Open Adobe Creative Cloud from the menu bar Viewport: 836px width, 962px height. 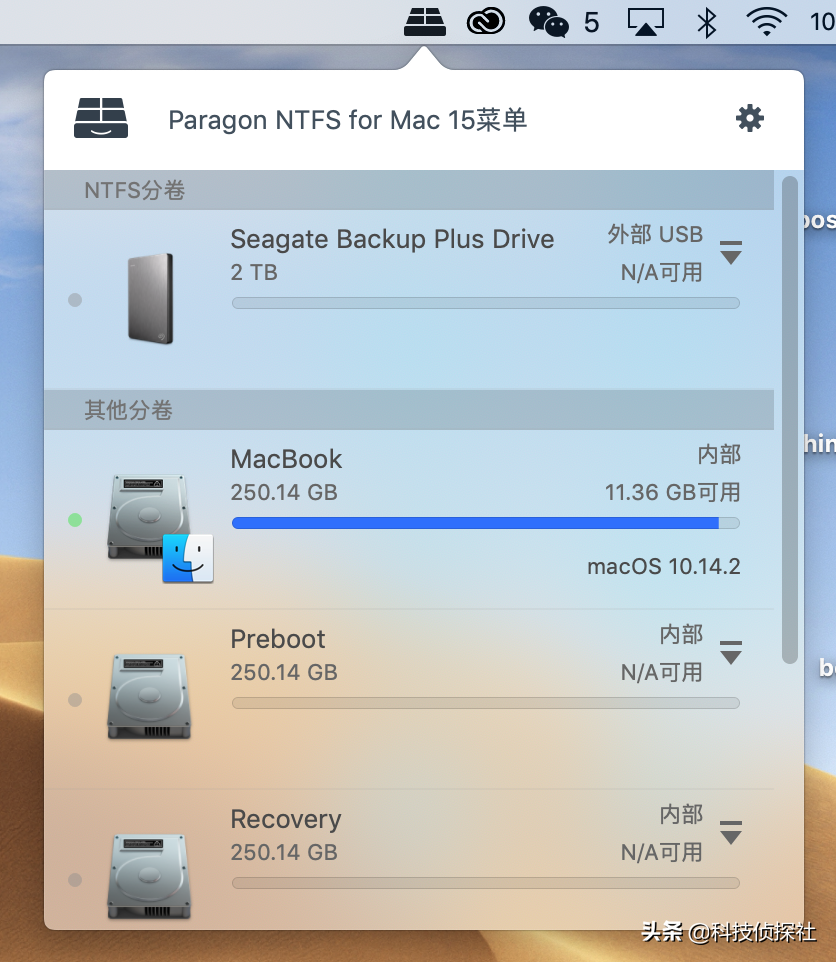point(486,22)
